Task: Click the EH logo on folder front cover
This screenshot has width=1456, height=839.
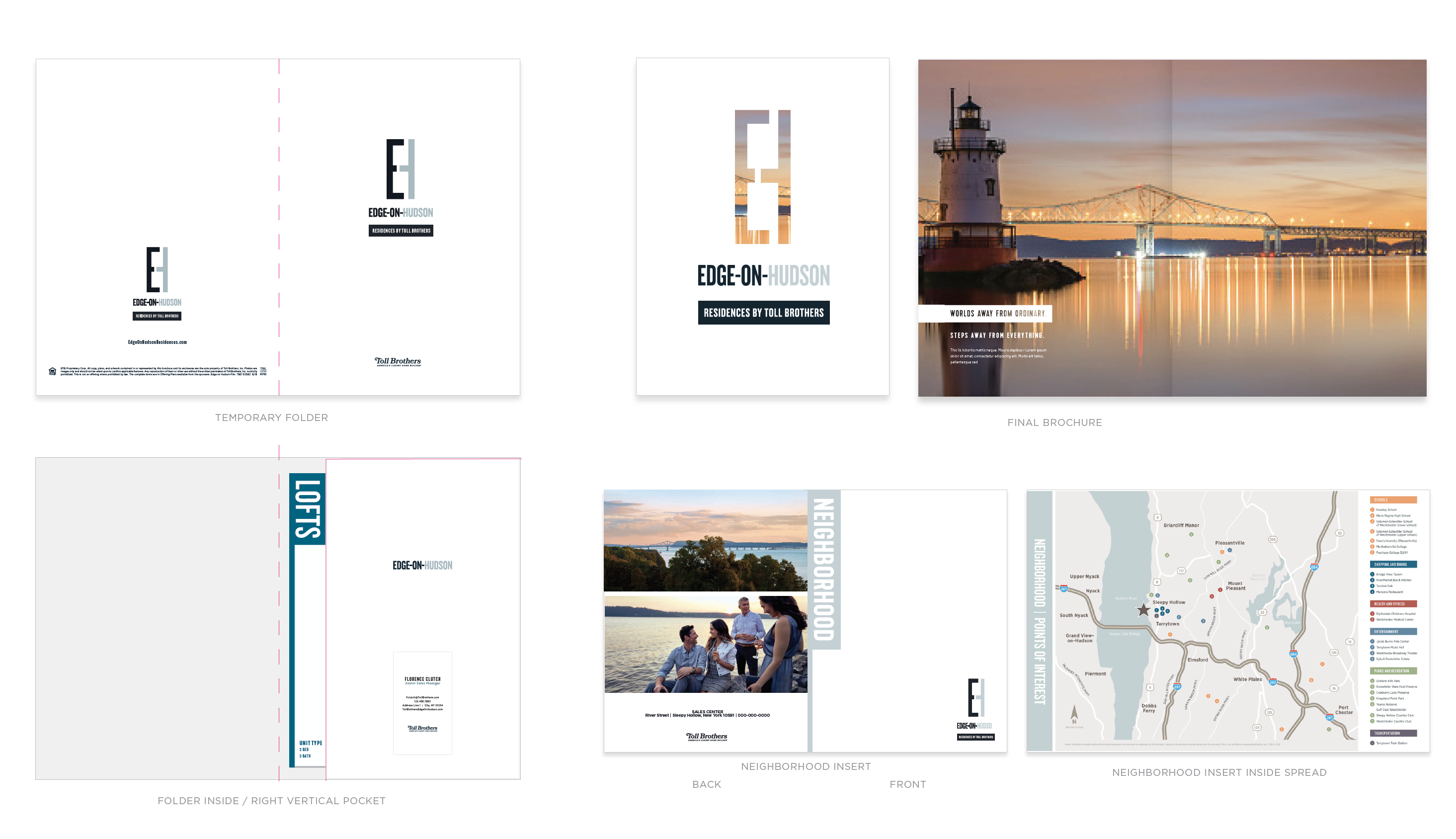Action: click(401, 169)
